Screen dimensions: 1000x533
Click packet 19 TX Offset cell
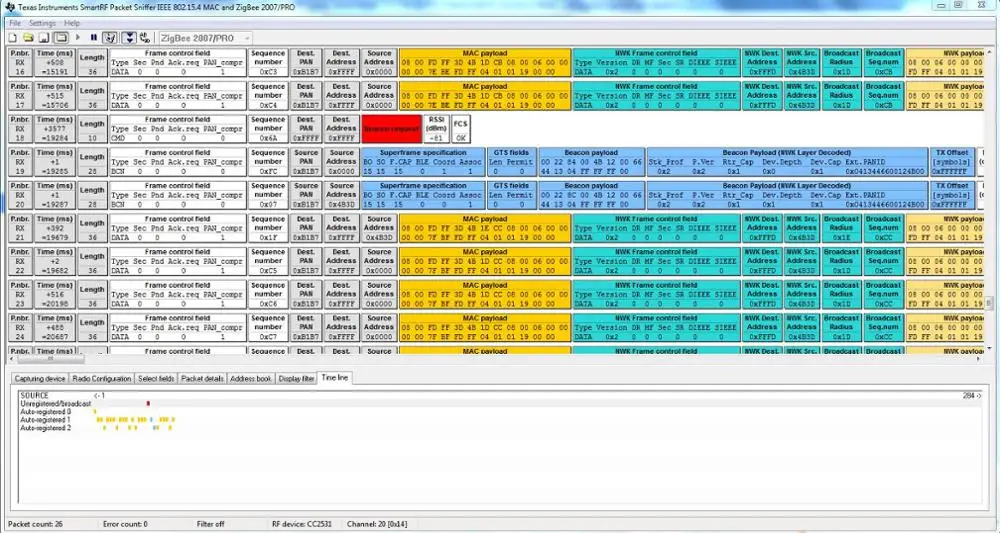coord(952,163)
